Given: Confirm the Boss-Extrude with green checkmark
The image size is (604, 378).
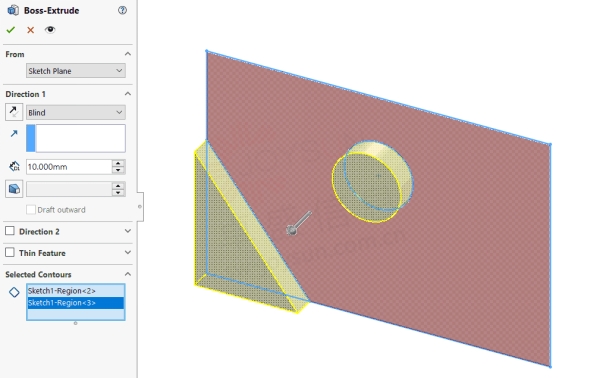Looking at the screenshot, I should (x=11, y=30).
